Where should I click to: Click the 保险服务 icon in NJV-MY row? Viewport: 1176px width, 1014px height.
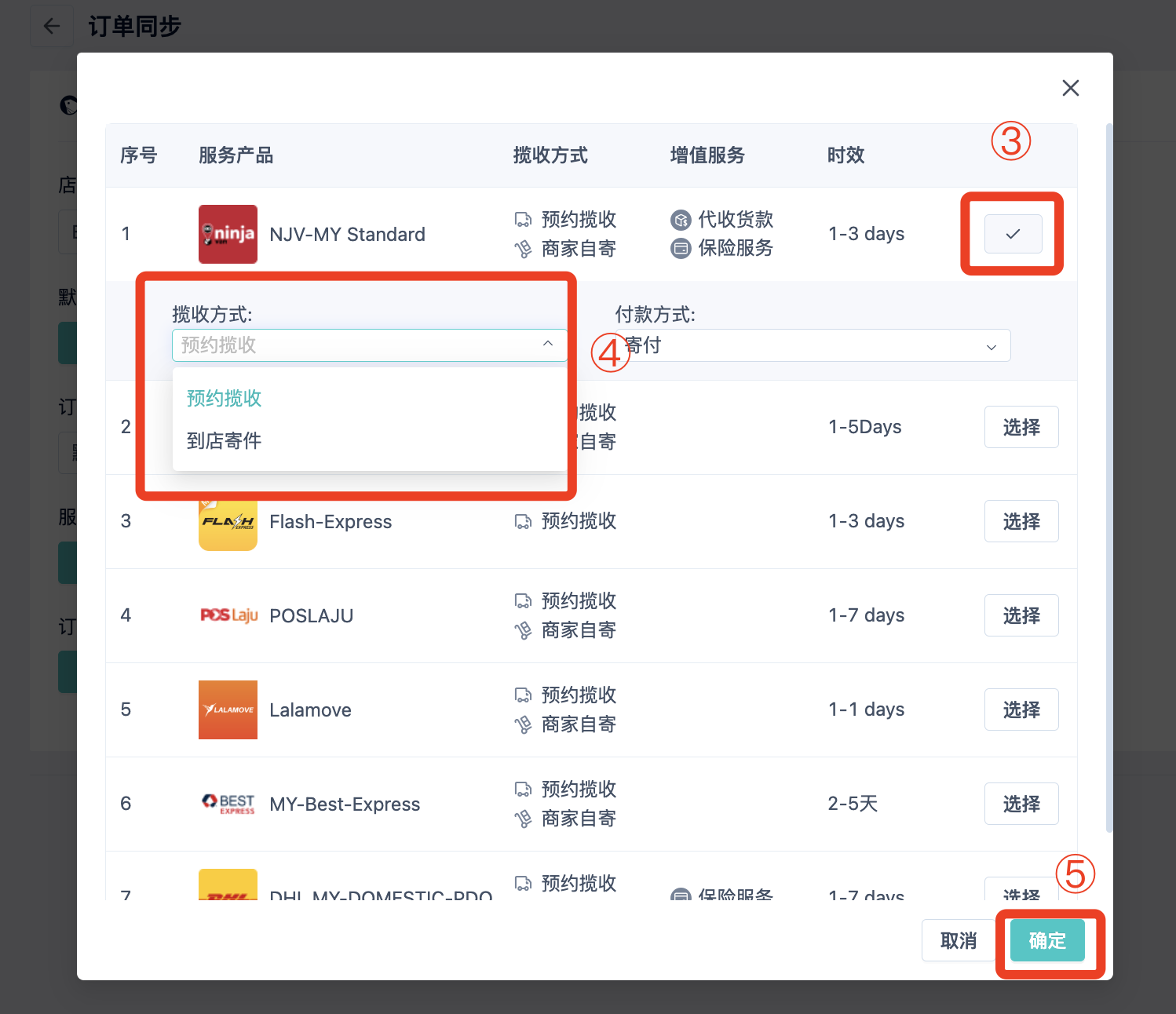[681, 248]
